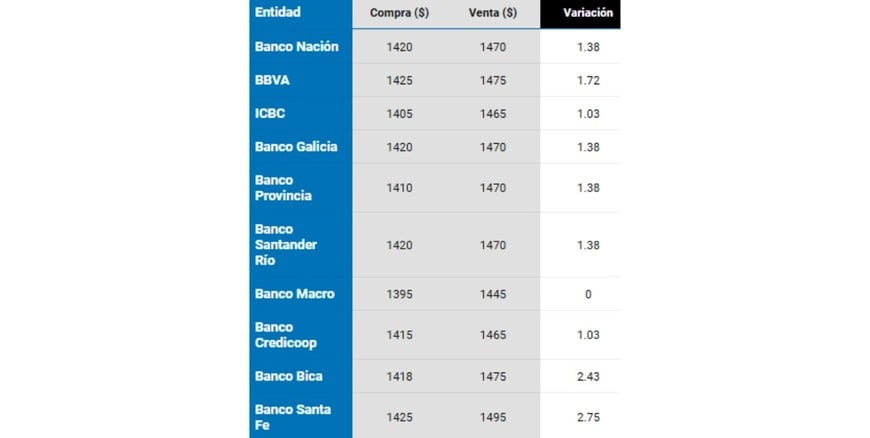Choose Banco Santander Río entry
This screenshot has width=870, height=438.
[289, 245]
